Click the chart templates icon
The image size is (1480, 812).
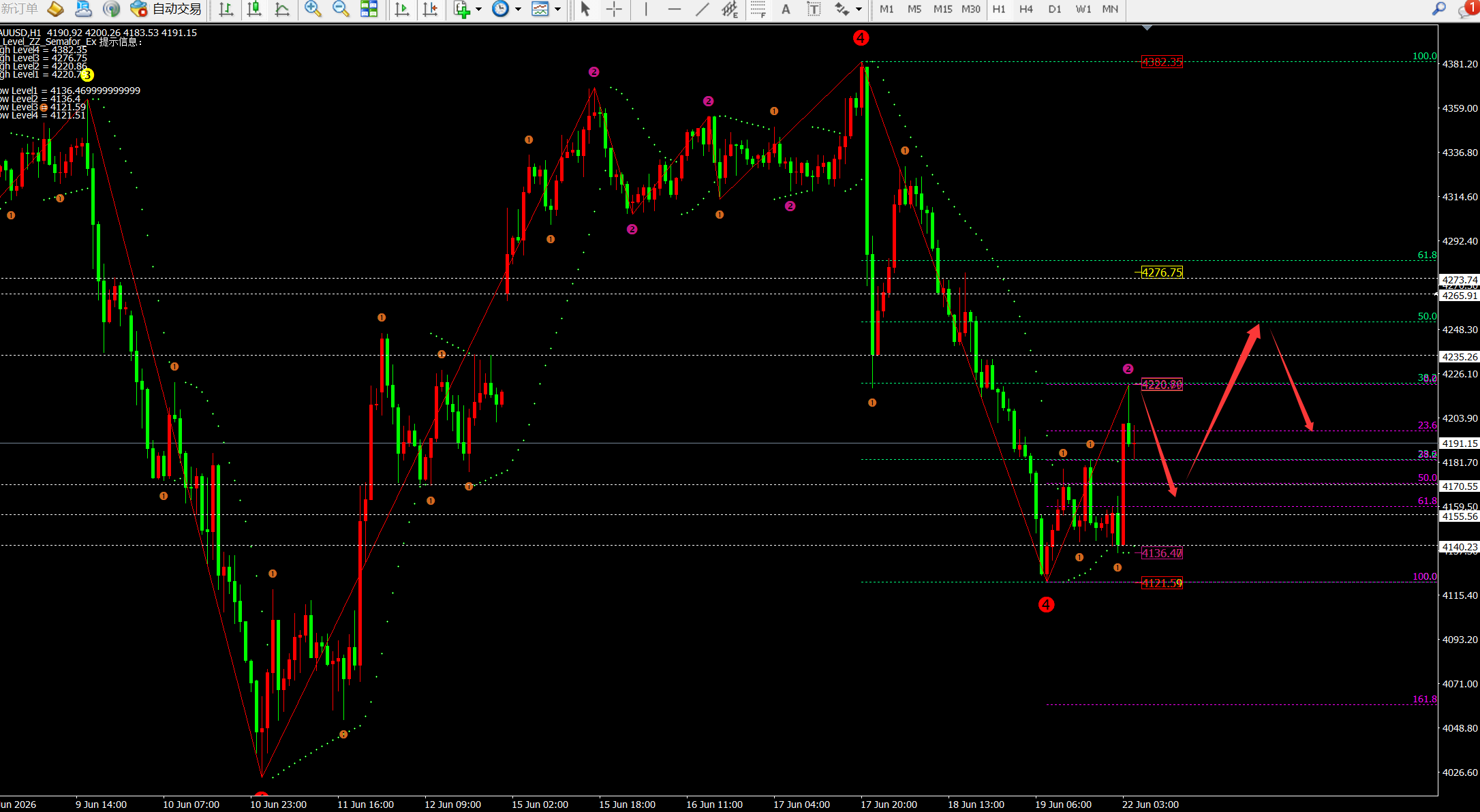click(540, 9)
